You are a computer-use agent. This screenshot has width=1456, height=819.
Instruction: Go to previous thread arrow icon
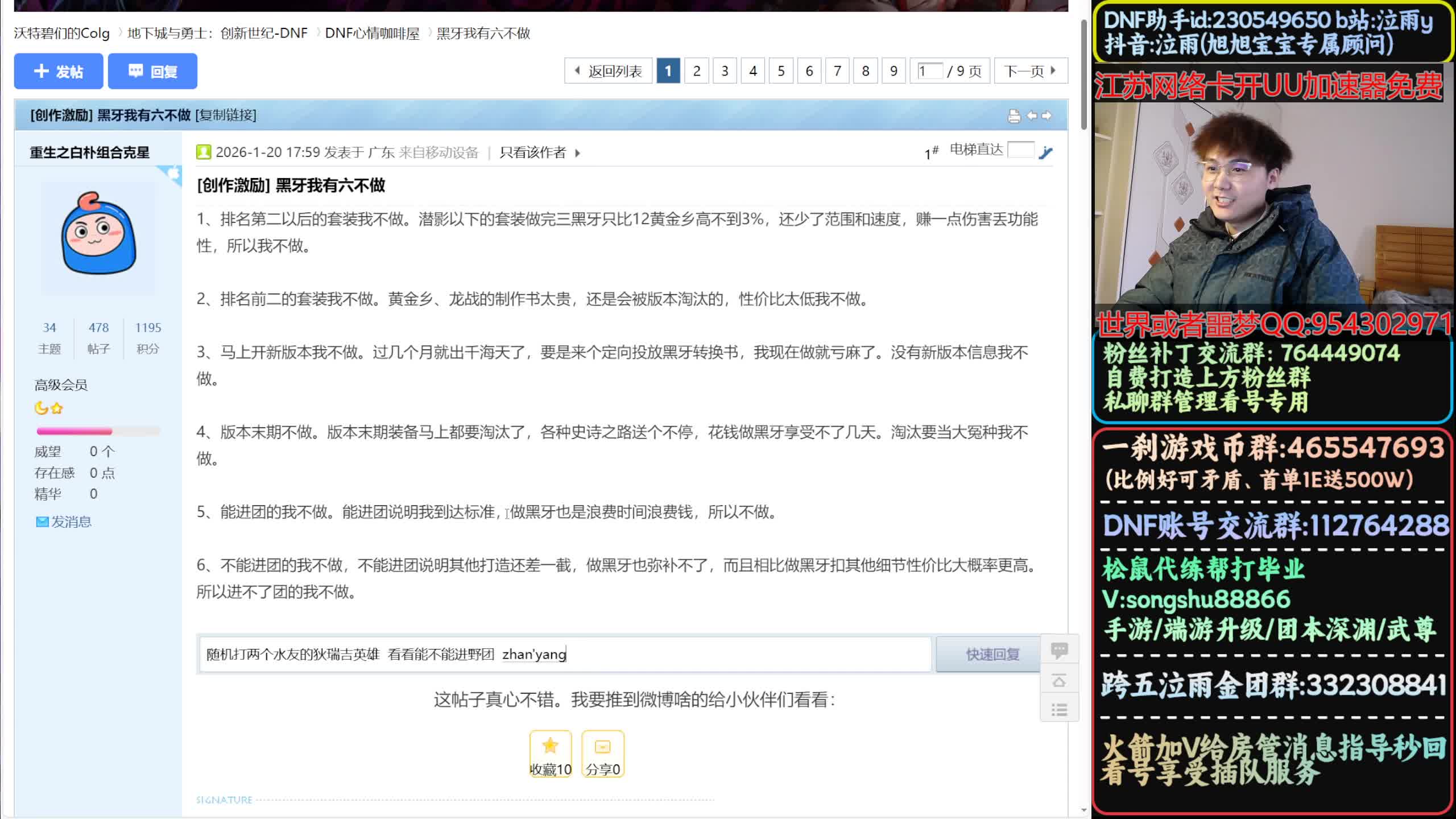point(1032,115)
